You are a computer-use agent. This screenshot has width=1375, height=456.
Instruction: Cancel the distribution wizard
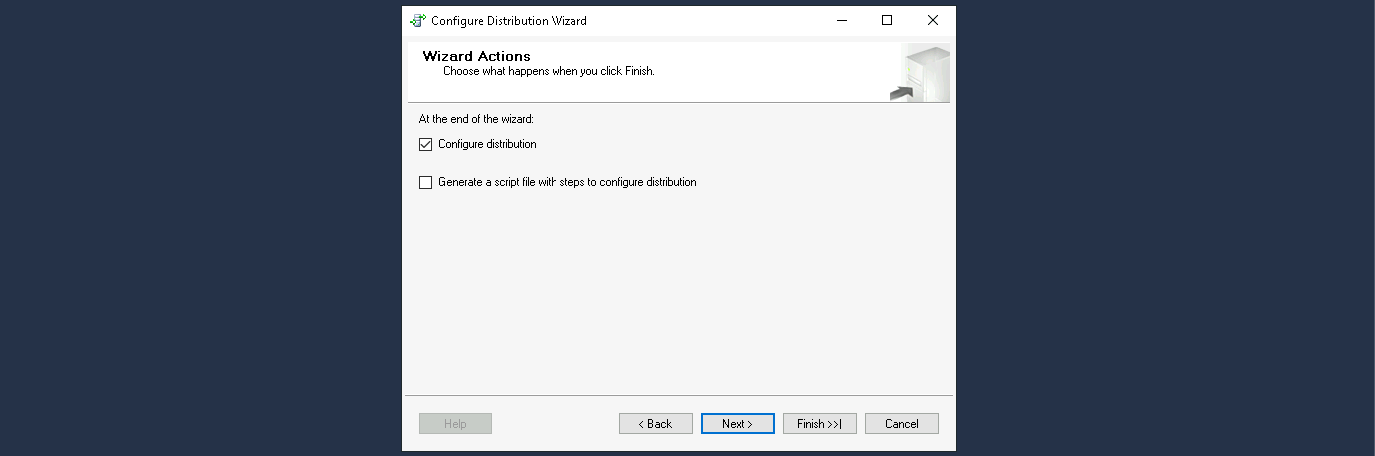pyautogui.click(x=901, y=424)
